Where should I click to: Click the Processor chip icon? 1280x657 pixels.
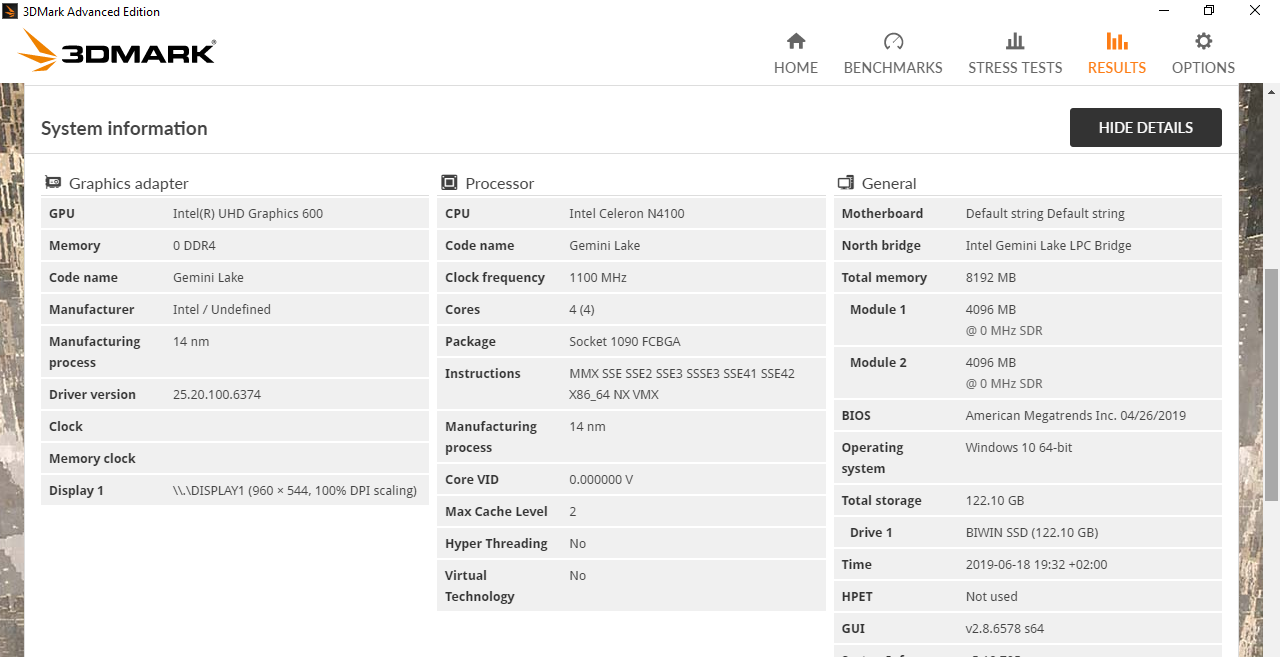(450, 182)
